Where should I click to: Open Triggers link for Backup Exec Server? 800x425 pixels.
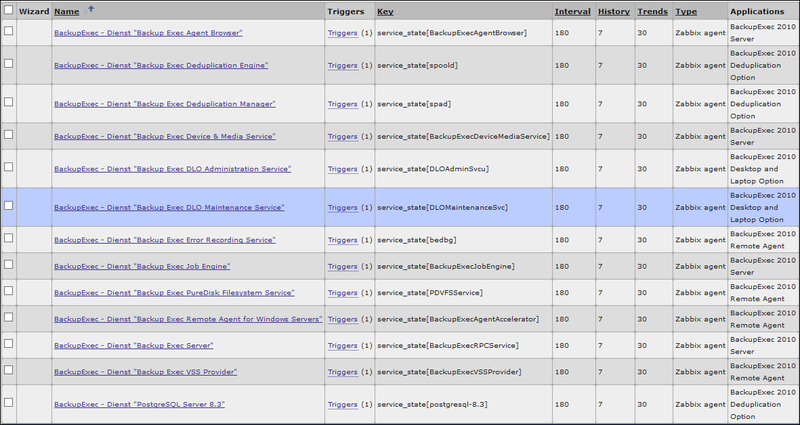[x=342, y=345]
